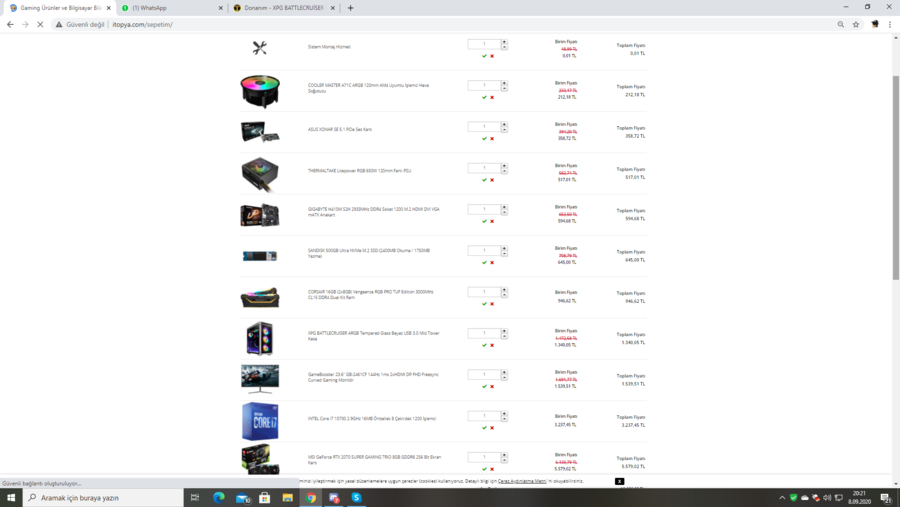Confirm Gigabyte H410M quantity with green check
The height and width of the screenshot is (507, 900).
pos(484,222)
